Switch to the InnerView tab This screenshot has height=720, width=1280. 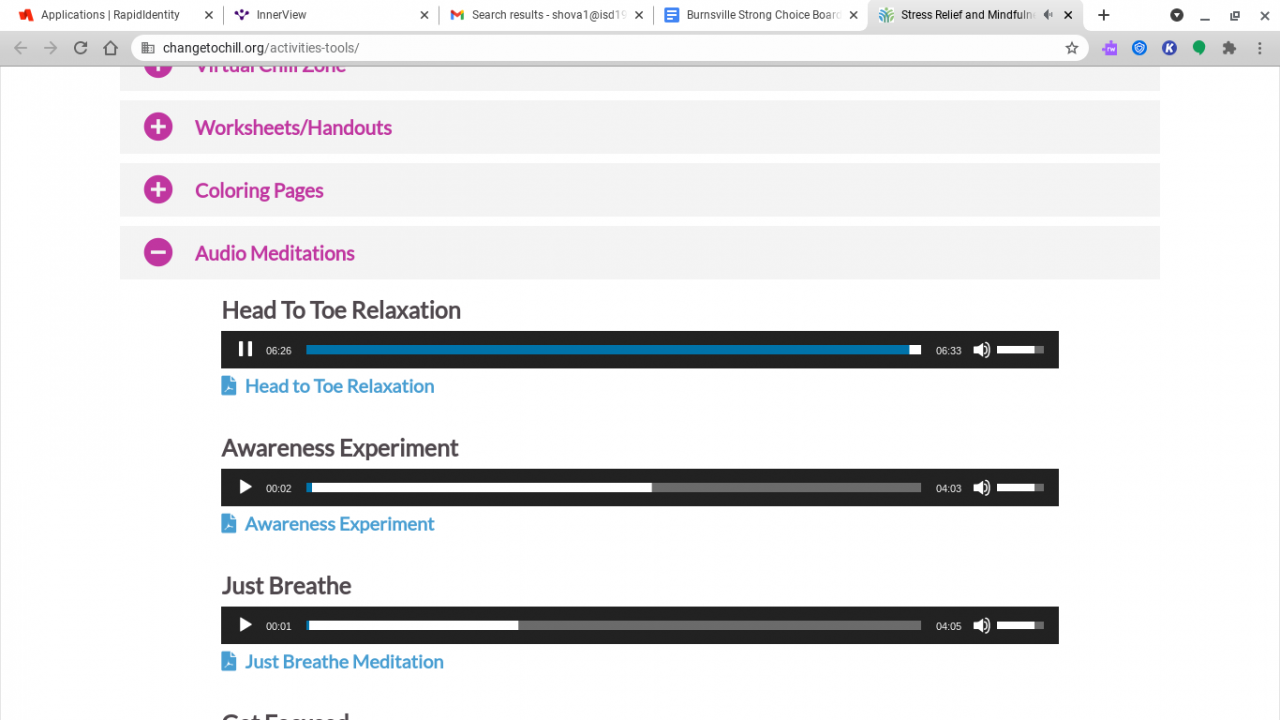(330, 15)
